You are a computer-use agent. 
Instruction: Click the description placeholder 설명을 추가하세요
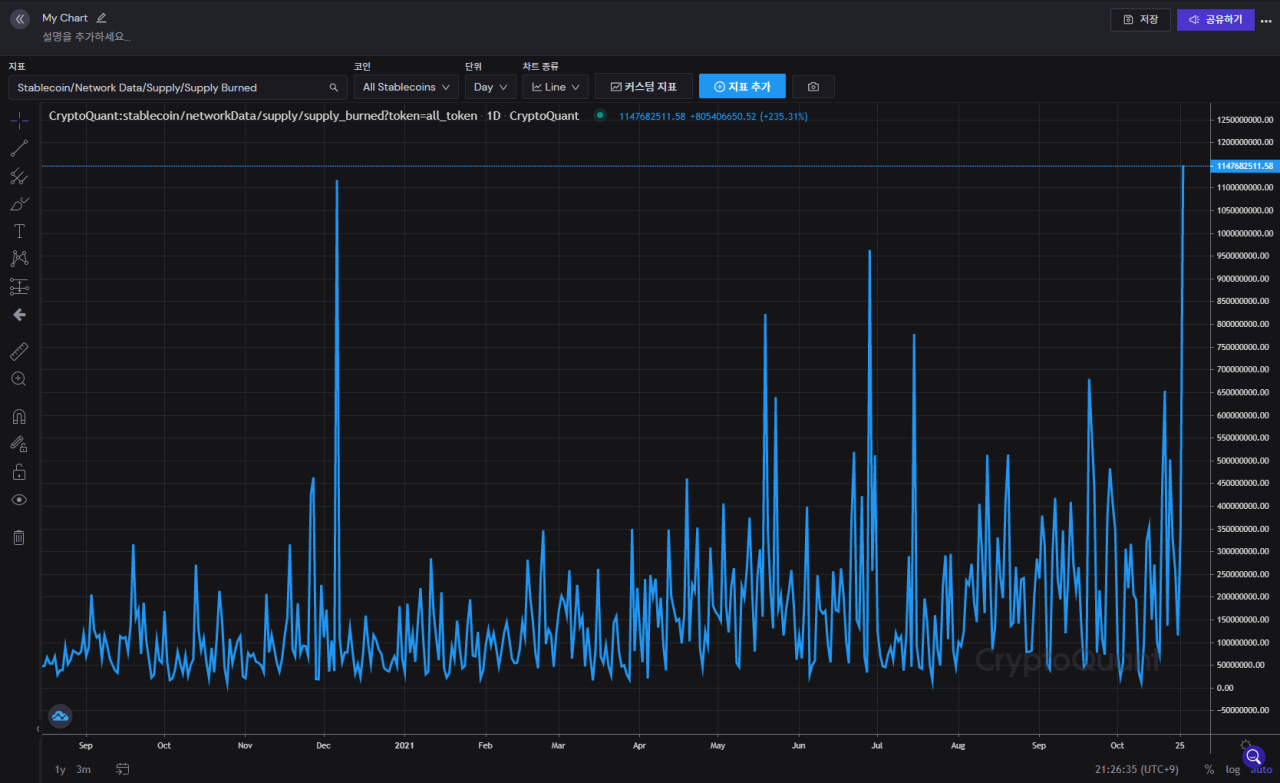(86, 37)
